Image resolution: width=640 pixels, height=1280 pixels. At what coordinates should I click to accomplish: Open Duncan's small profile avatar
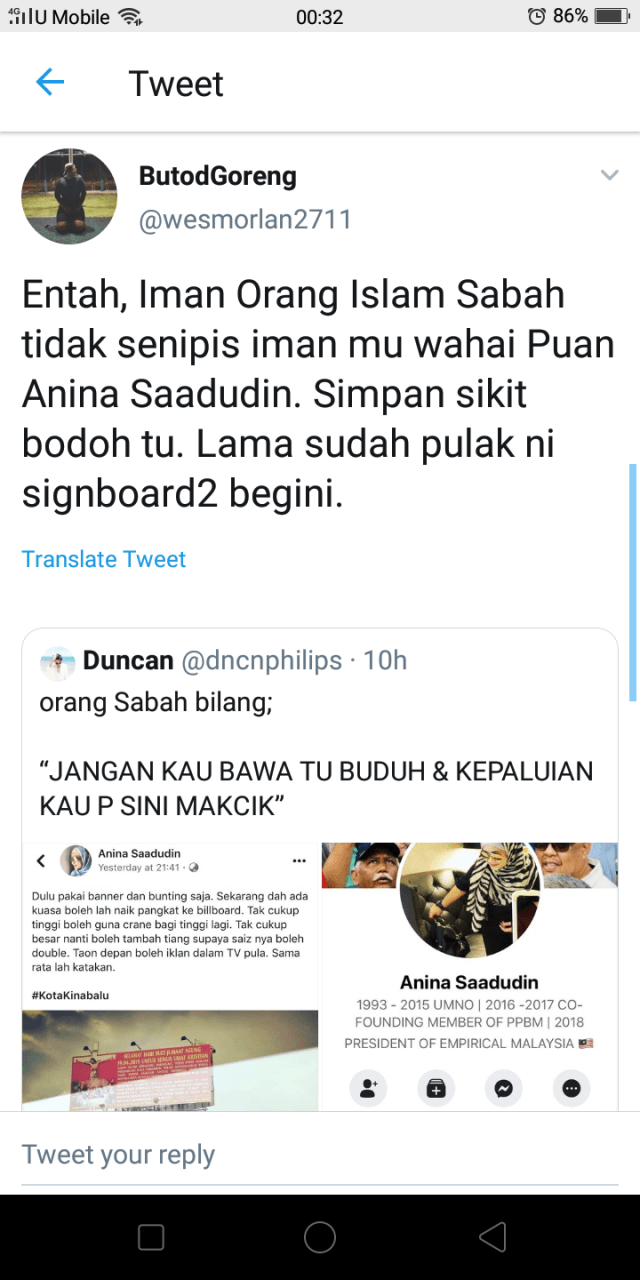57,662
